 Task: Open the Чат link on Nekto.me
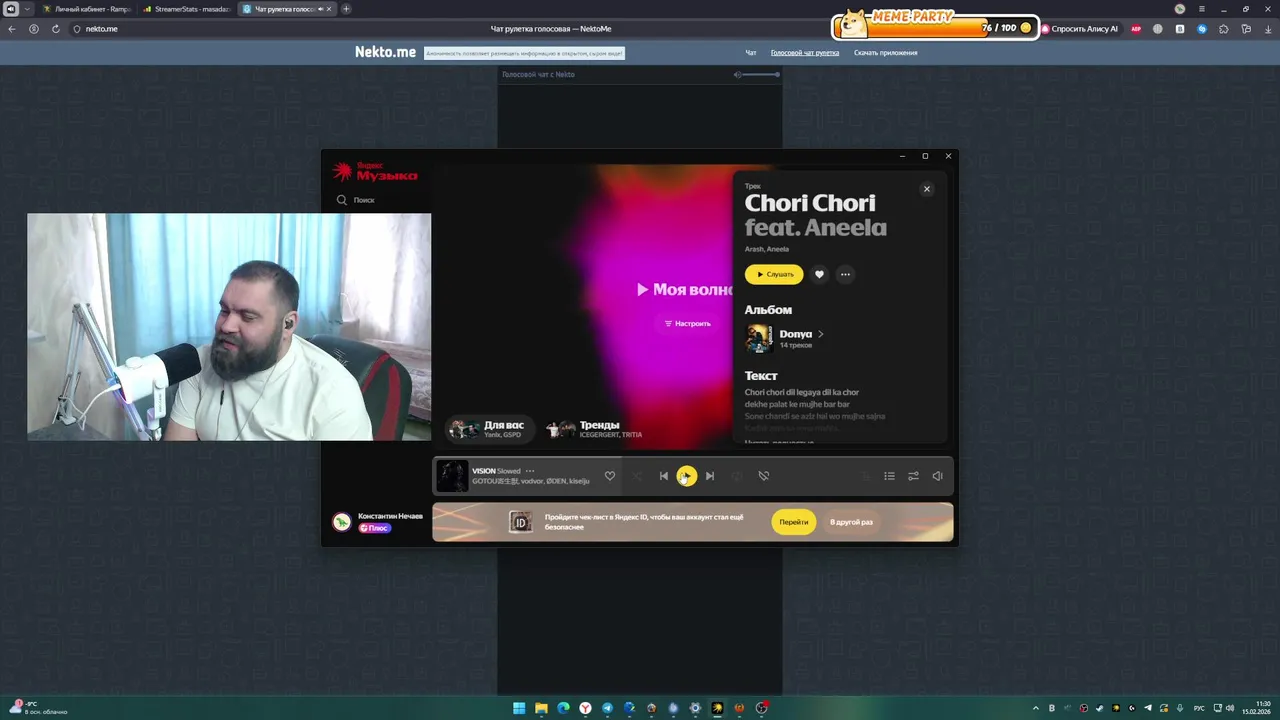click(x=751, y=52)
